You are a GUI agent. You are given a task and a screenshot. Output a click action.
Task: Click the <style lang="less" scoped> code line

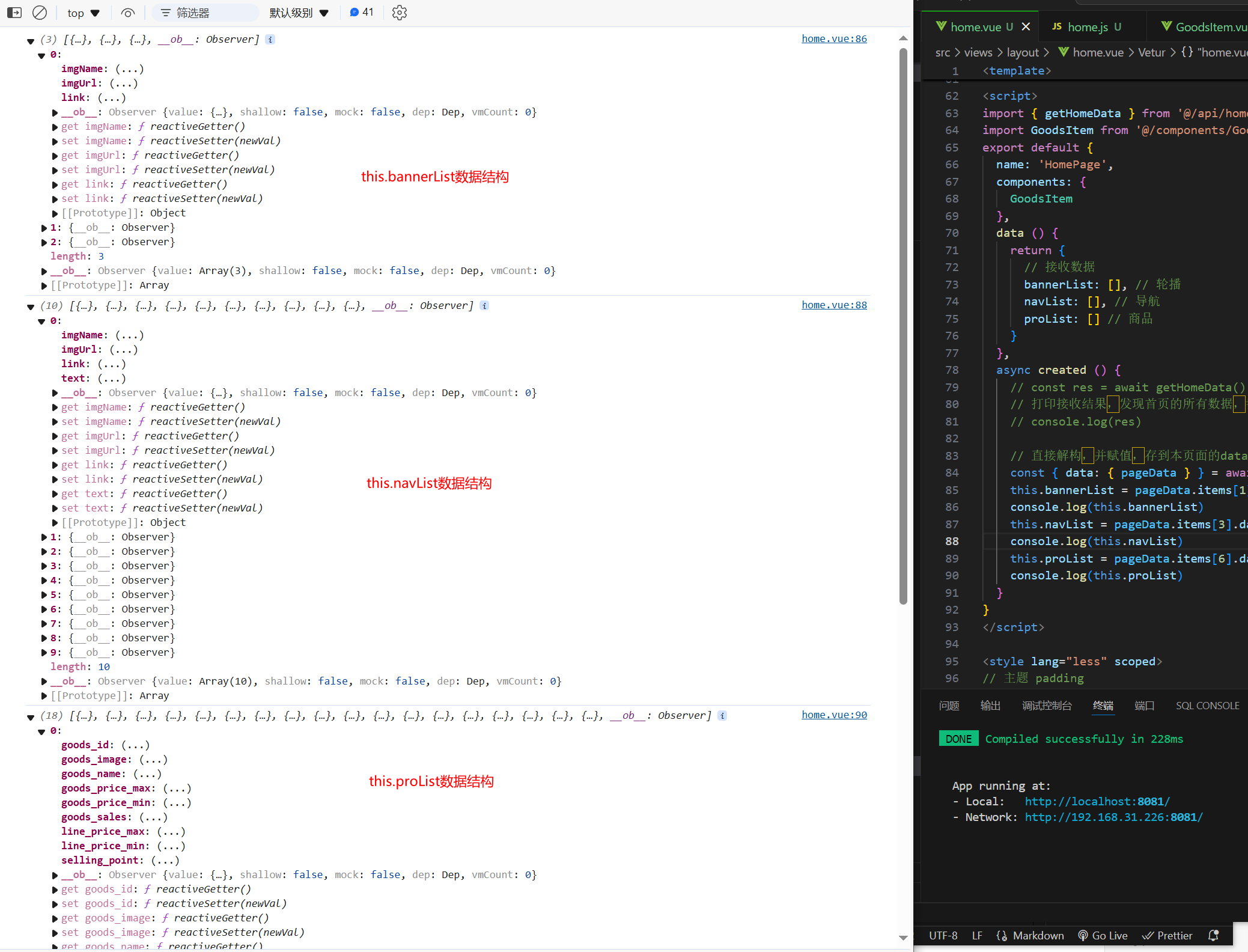click(1073, 662)
